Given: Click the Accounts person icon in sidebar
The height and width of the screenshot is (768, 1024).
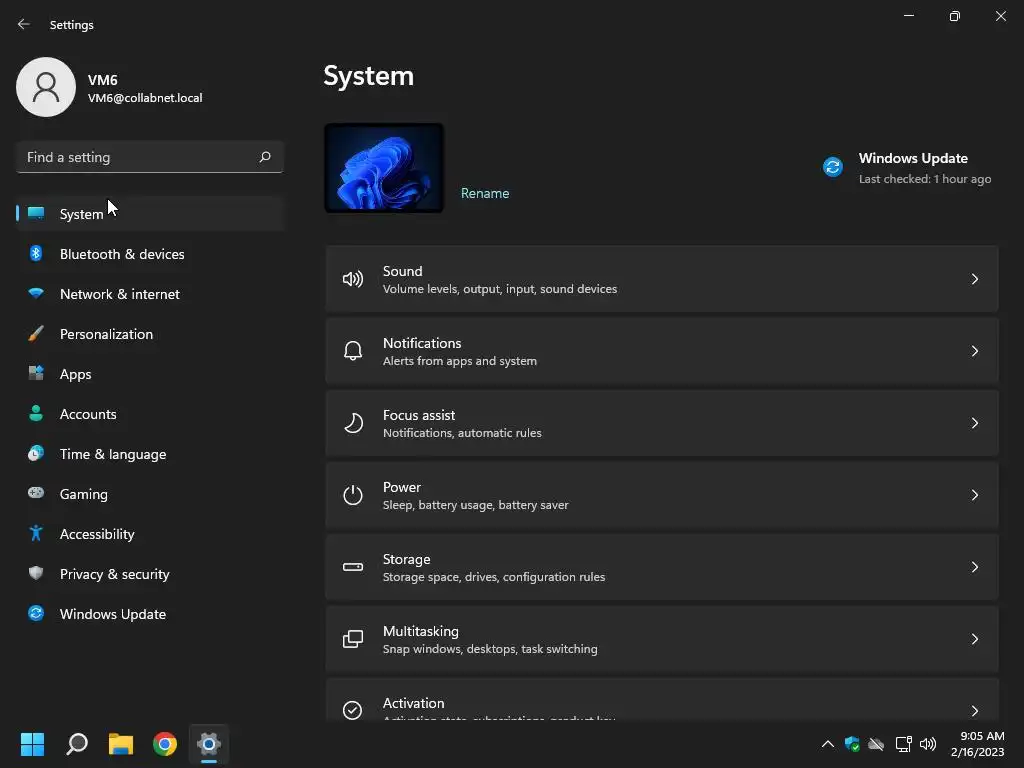Looking at the screenshot, I should (36, 413).
